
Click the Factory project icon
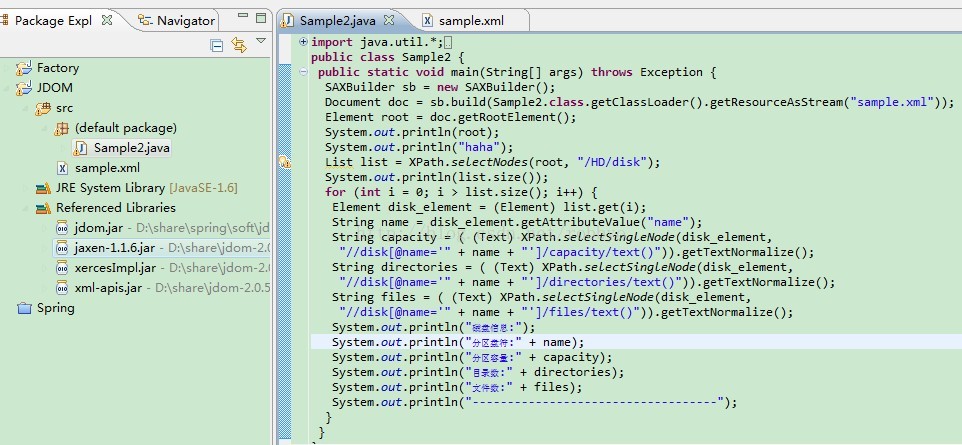tap(24, 68)
